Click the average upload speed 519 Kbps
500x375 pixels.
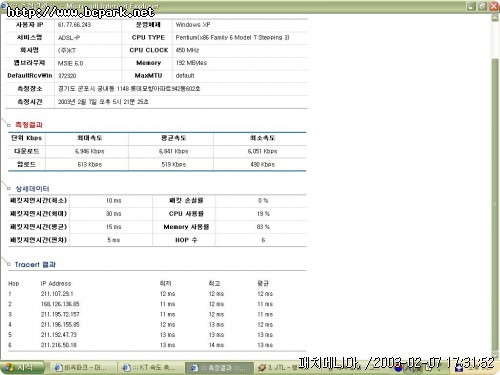[x=174, y=164]
